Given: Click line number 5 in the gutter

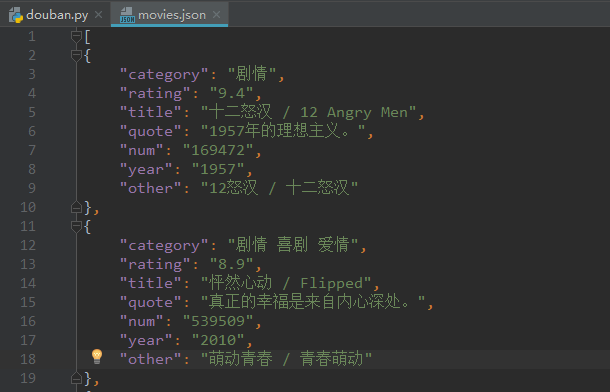Looking at the screenshot, I should click(32, 112).
